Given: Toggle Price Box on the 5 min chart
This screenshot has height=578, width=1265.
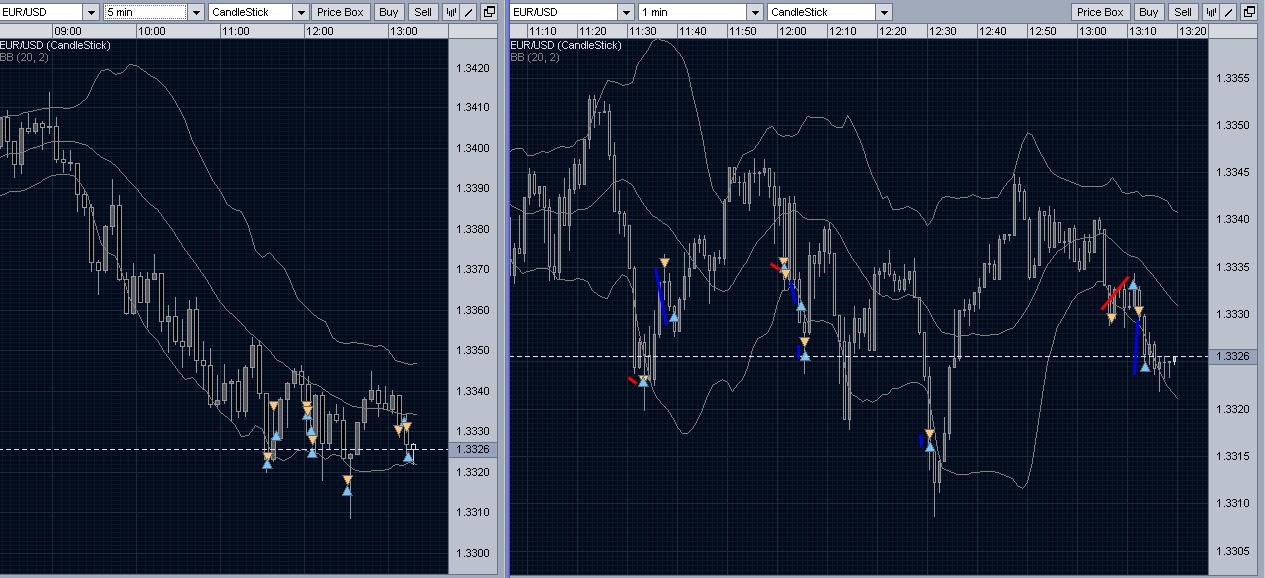Looking at the screenshot, I should pos(341,12).
